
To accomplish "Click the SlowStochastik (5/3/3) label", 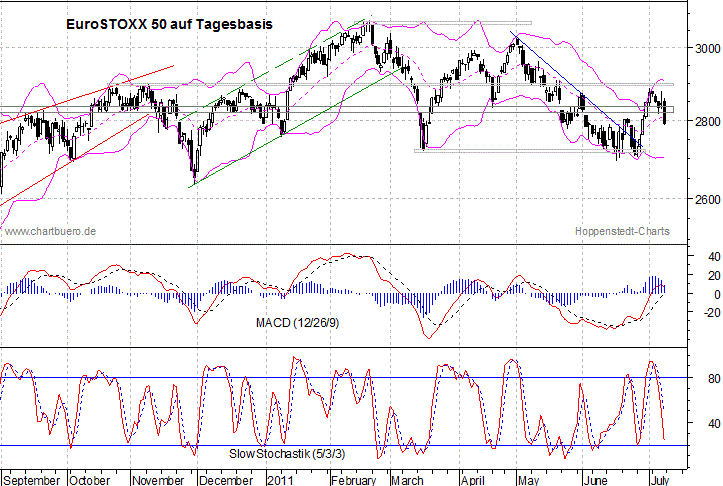I will point(287,453).
